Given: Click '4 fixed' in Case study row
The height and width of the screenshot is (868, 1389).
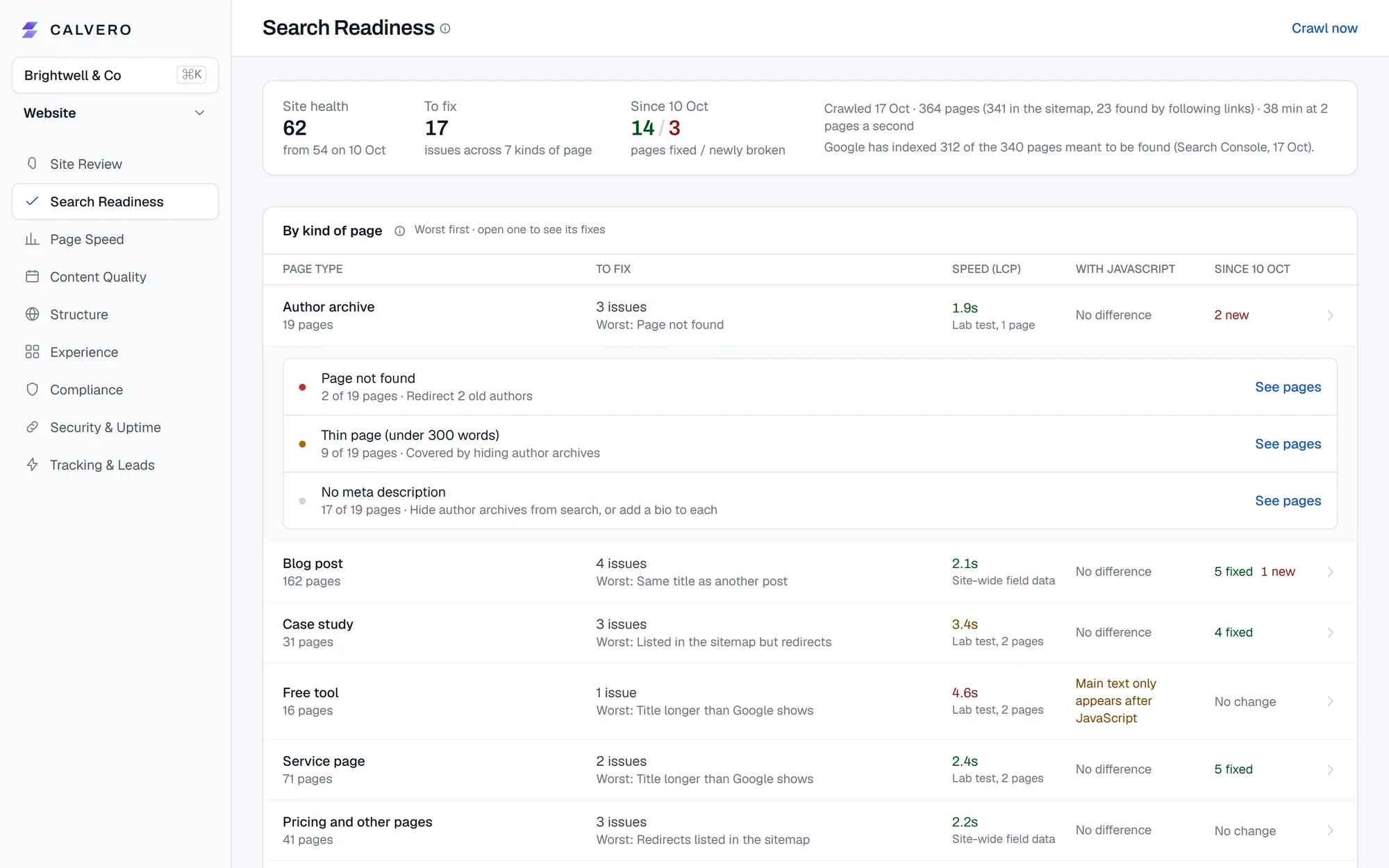Looking at the screenshot, I should click(1233, 633).
